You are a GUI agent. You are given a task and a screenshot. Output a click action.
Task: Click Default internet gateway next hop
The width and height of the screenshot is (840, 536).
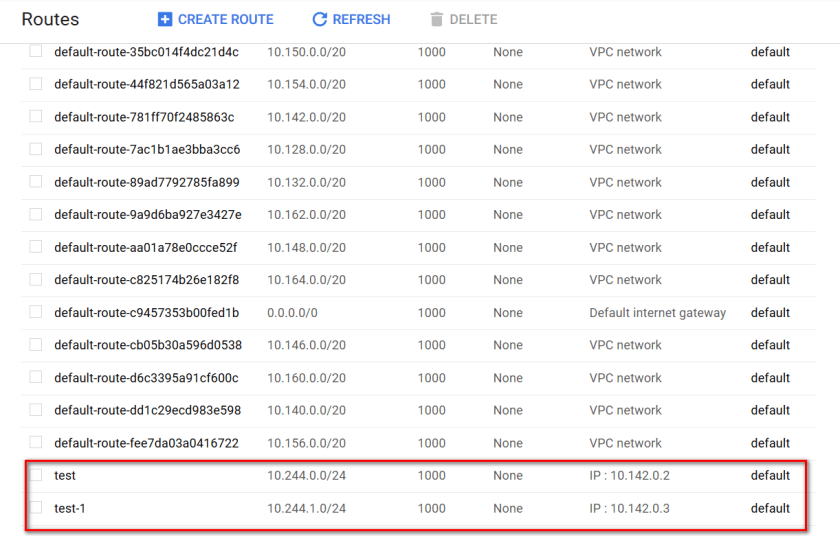(657, 313)
